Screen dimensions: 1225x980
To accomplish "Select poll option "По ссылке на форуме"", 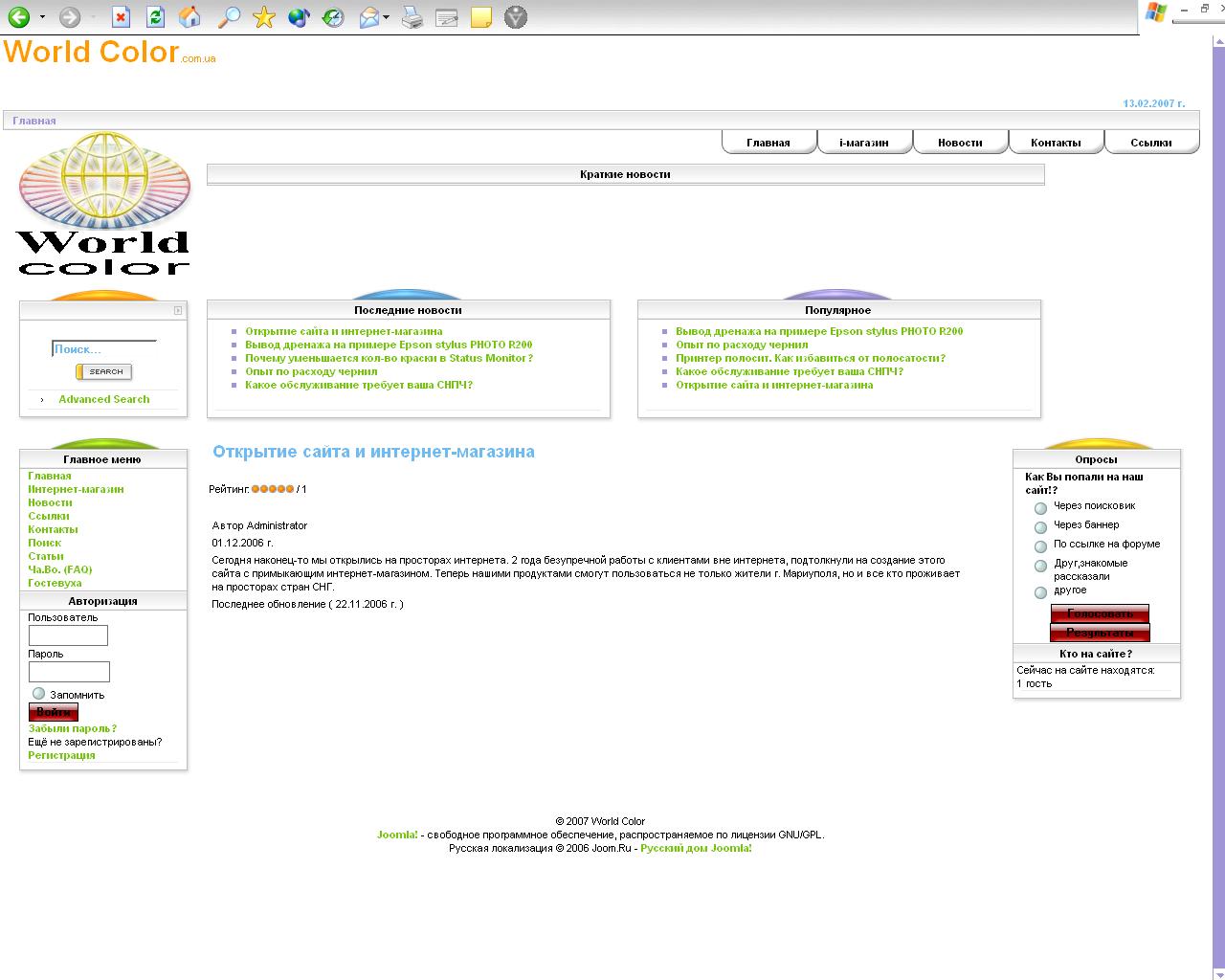I will (x=1040, y=546).
